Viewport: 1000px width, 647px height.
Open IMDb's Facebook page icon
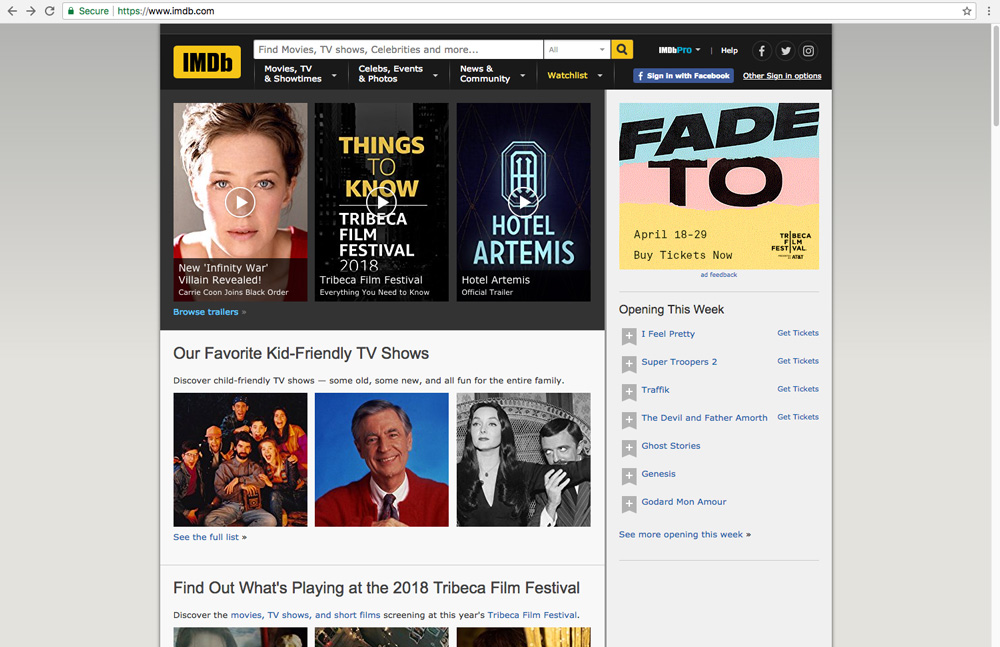(x=761, y=50)
